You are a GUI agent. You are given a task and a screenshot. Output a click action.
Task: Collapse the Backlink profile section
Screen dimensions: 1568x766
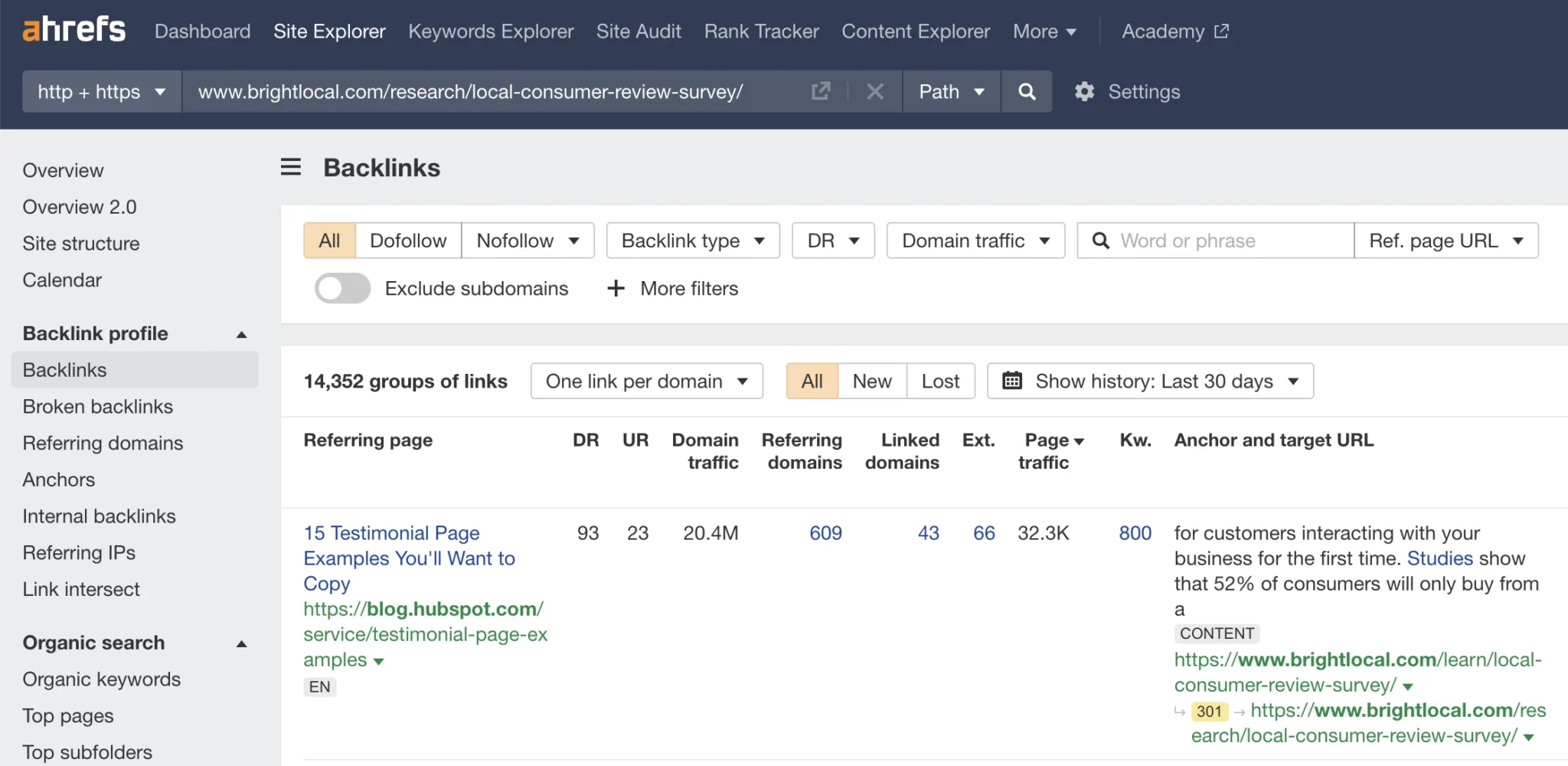click(x=242, y=334)
